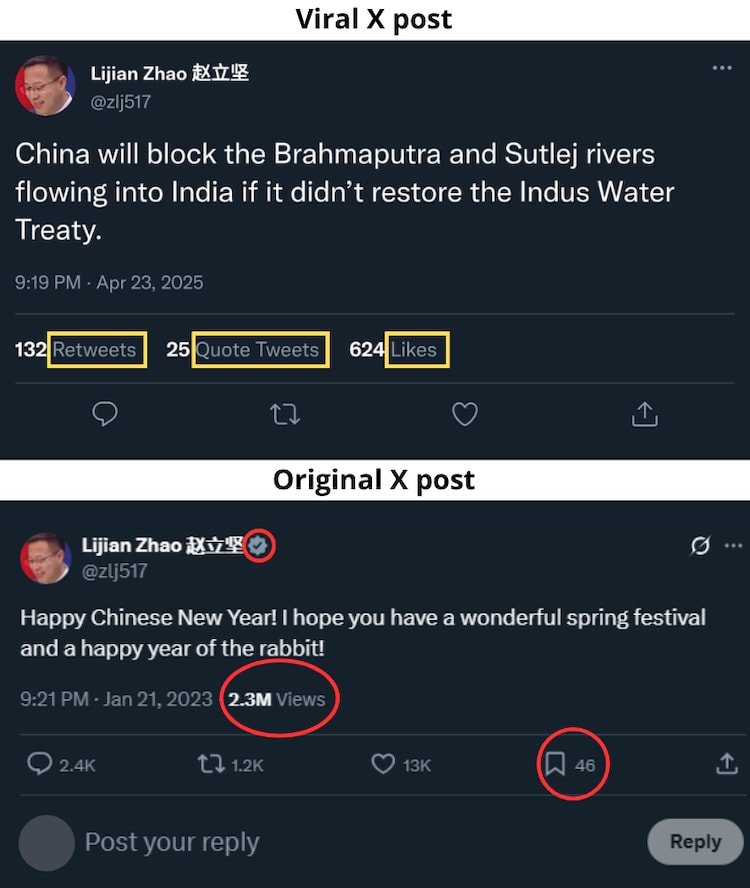Click the Reply button

click(695, 842)
